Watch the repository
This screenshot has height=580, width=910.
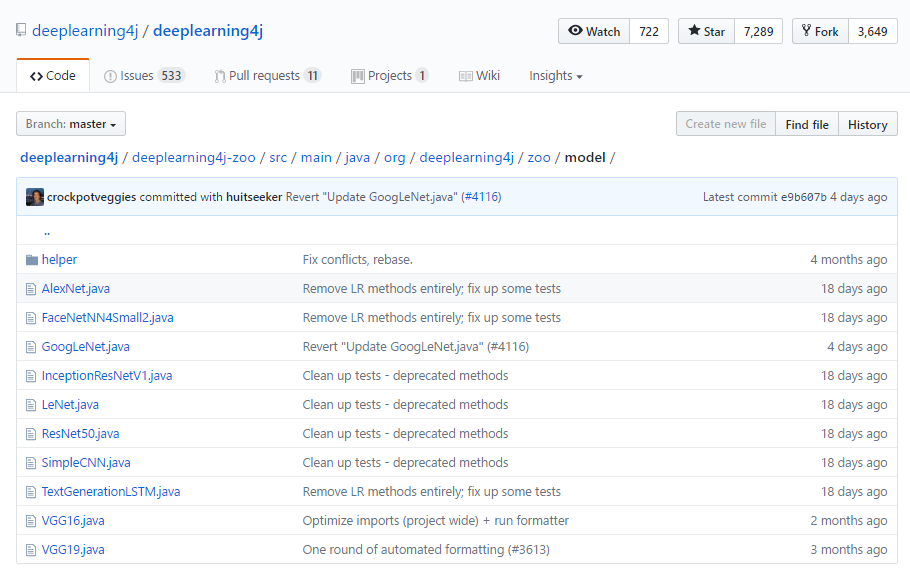click(x=594, y=31)
